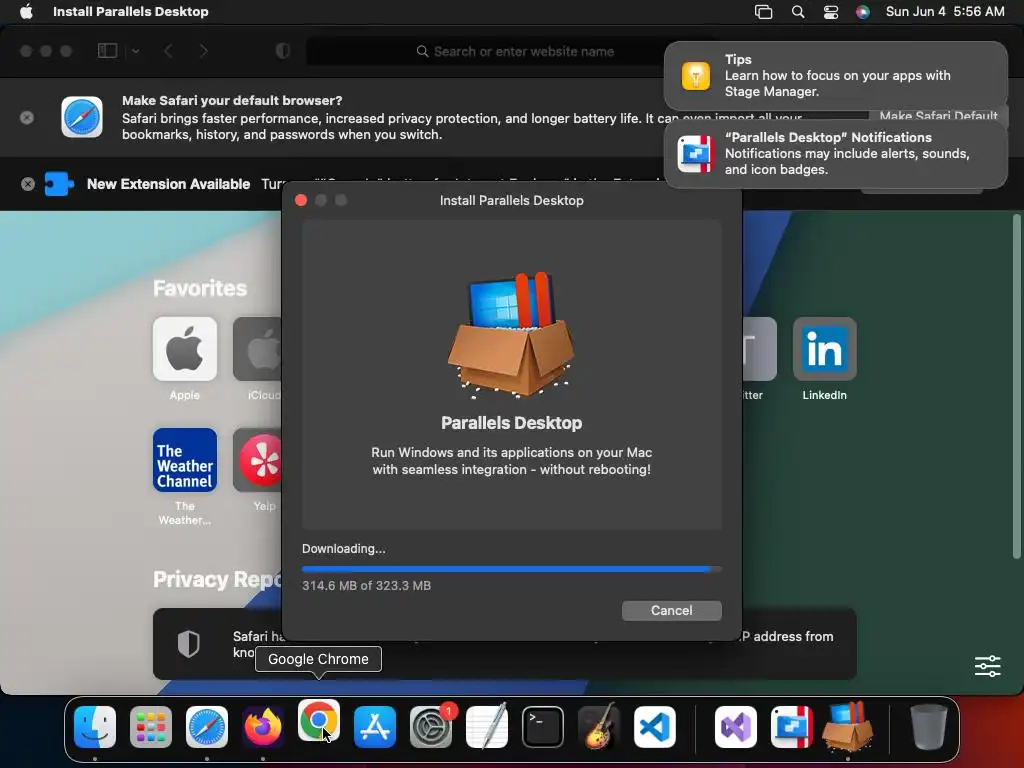The image size is (1024, 768).
Task: Open the Trash in the Dock
Action: [929, 727]
